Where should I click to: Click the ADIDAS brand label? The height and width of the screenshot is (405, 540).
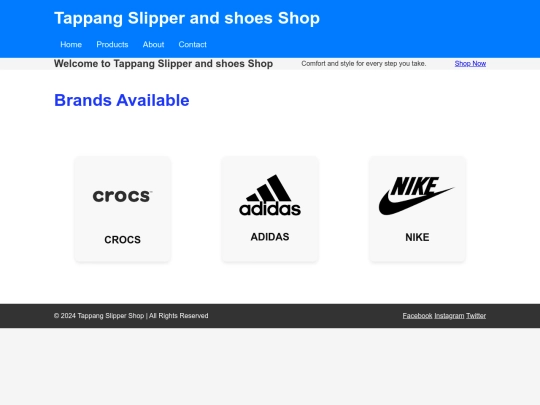tap(270, 237)
